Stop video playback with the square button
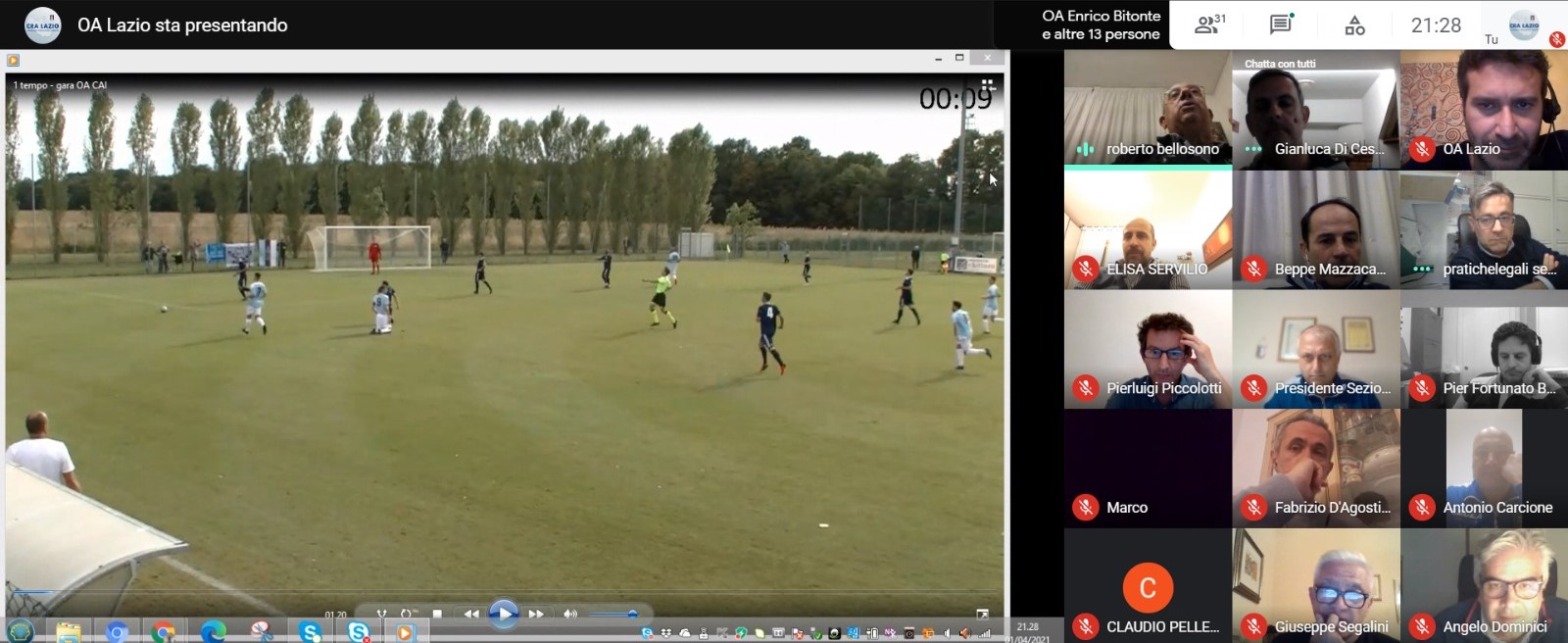 pyautogui.click(x=437, y=615)
